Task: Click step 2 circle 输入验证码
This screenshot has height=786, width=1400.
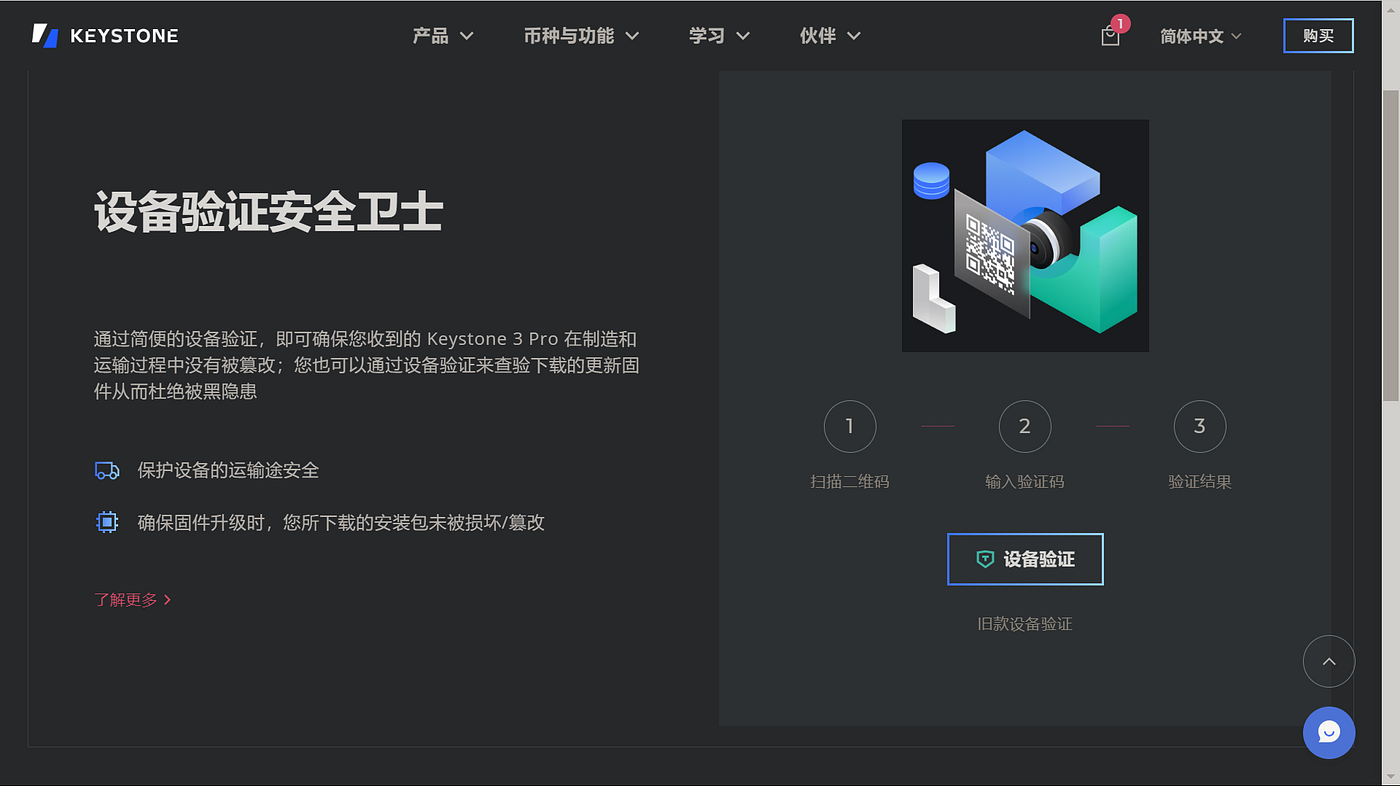Action: point(1025,427)
